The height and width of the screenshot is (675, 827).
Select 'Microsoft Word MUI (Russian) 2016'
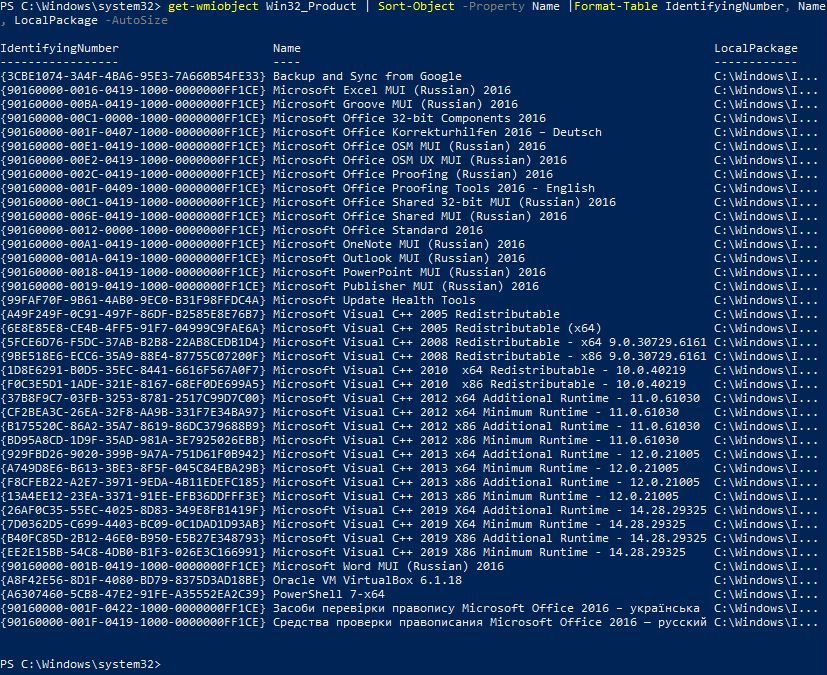(388, 566)
